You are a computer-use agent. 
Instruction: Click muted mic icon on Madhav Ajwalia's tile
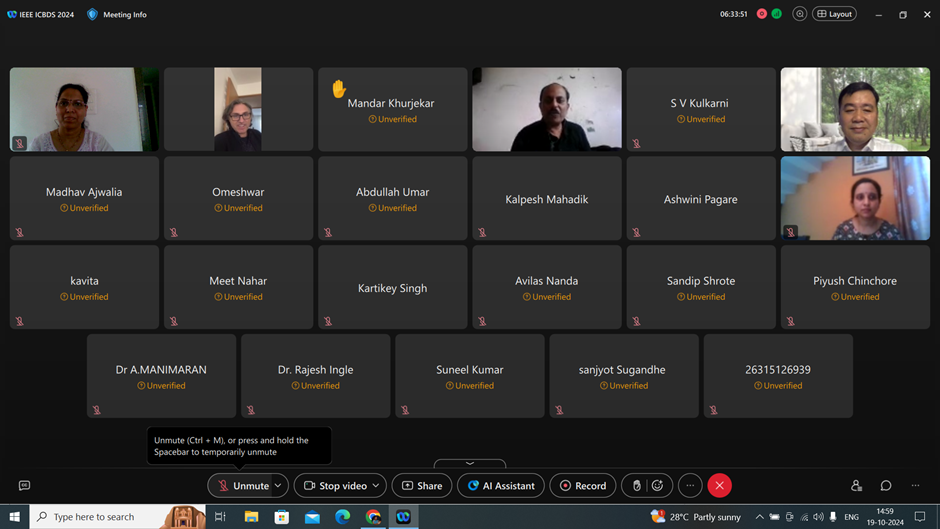coord(20,232)
